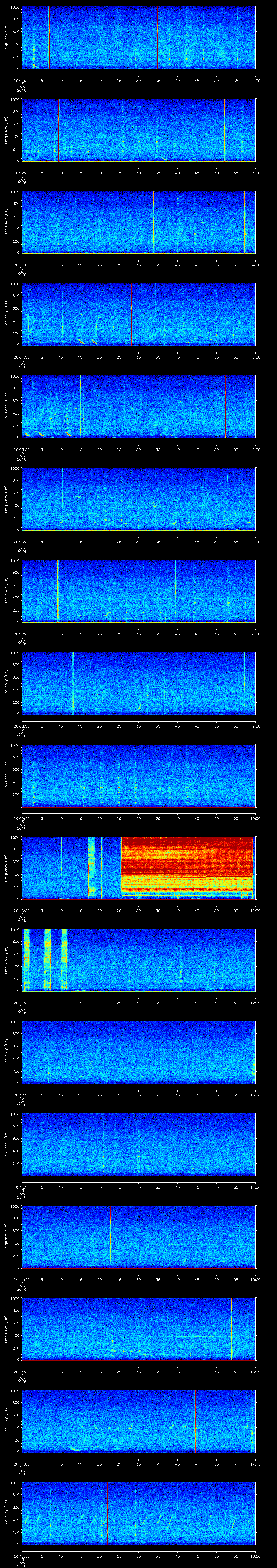Pick the orange line near 13 seconds in the 20:08:00 panel
The width and height of the screenshot is (277, 1568).
tap(73, 682)
